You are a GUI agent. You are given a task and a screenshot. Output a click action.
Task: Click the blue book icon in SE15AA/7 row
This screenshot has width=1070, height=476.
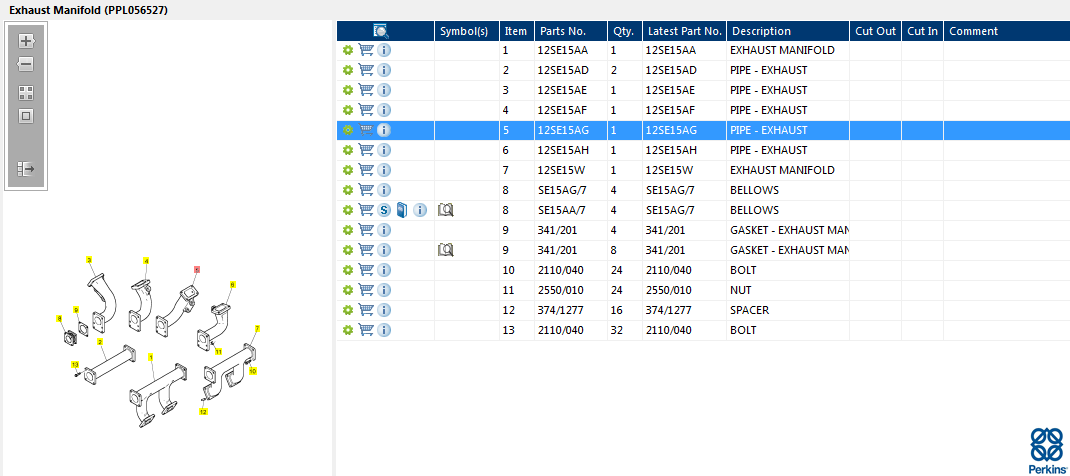[x=402, y=210]
